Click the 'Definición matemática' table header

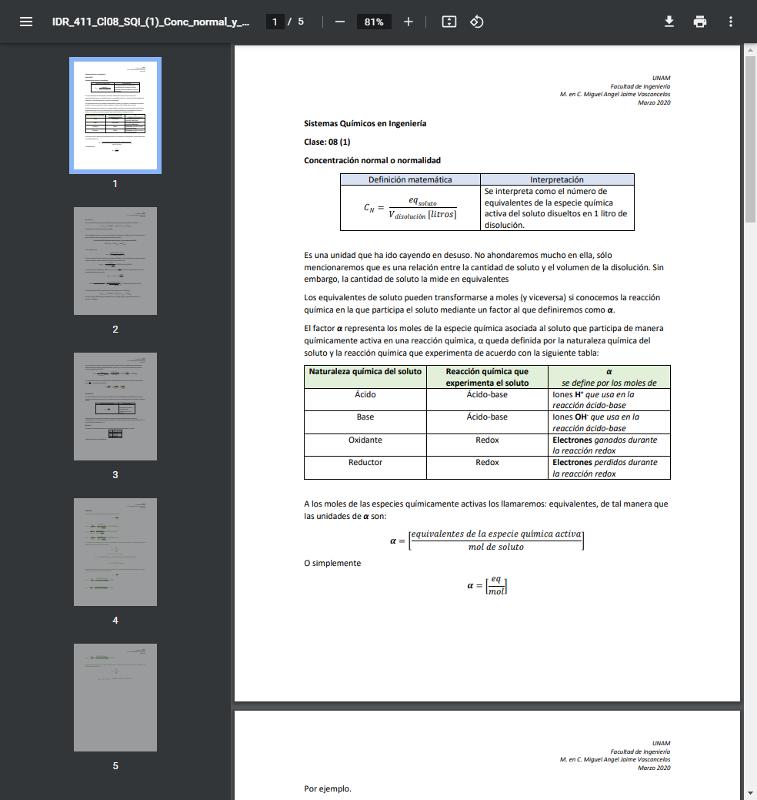pyautogui.click(x=410, y=180)
